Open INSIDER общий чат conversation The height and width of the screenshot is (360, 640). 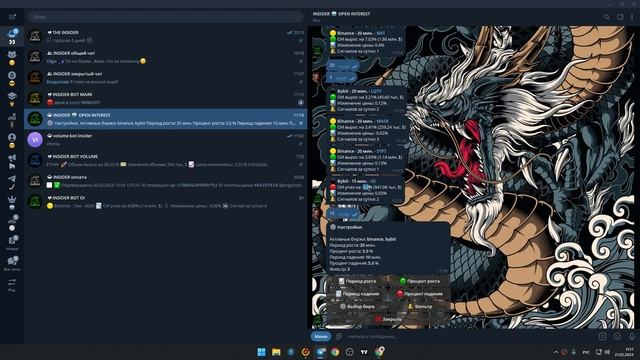[x=165, y=57]
